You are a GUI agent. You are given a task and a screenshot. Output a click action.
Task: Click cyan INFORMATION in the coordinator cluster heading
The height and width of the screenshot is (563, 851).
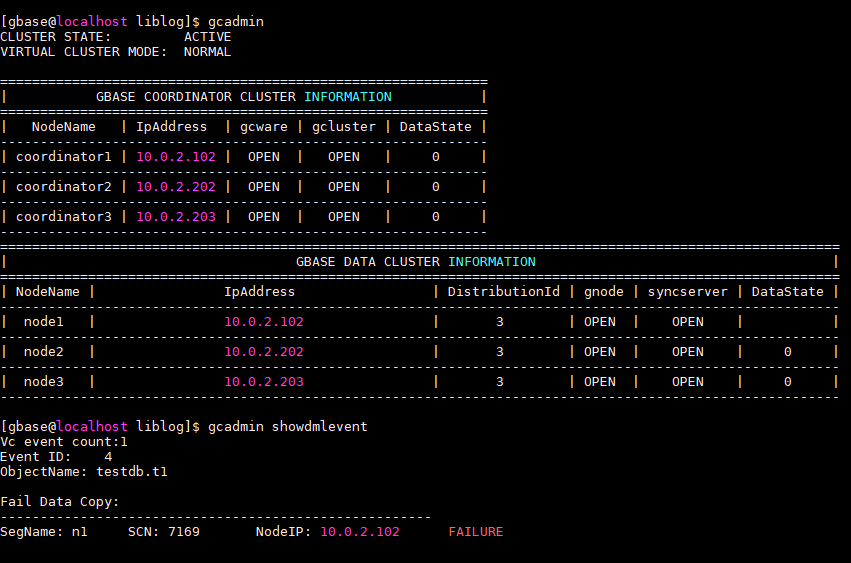click(x=347, y=97)
